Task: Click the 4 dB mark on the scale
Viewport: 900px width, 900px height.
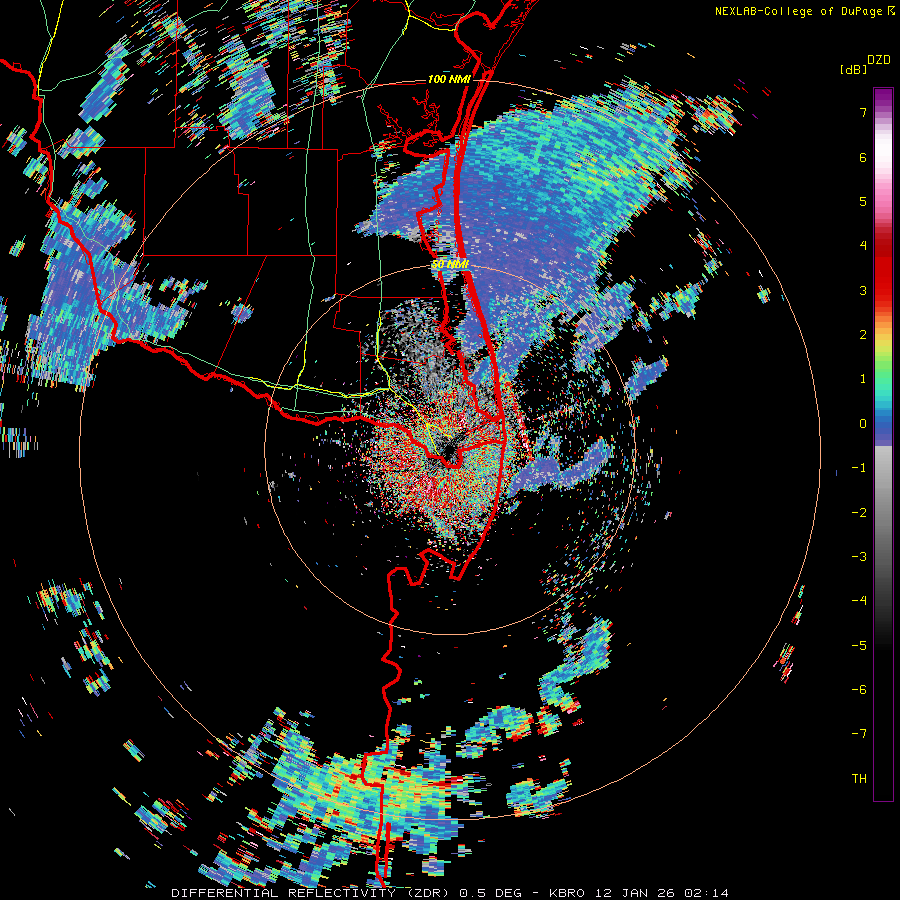Action: [x=863, y=246]
